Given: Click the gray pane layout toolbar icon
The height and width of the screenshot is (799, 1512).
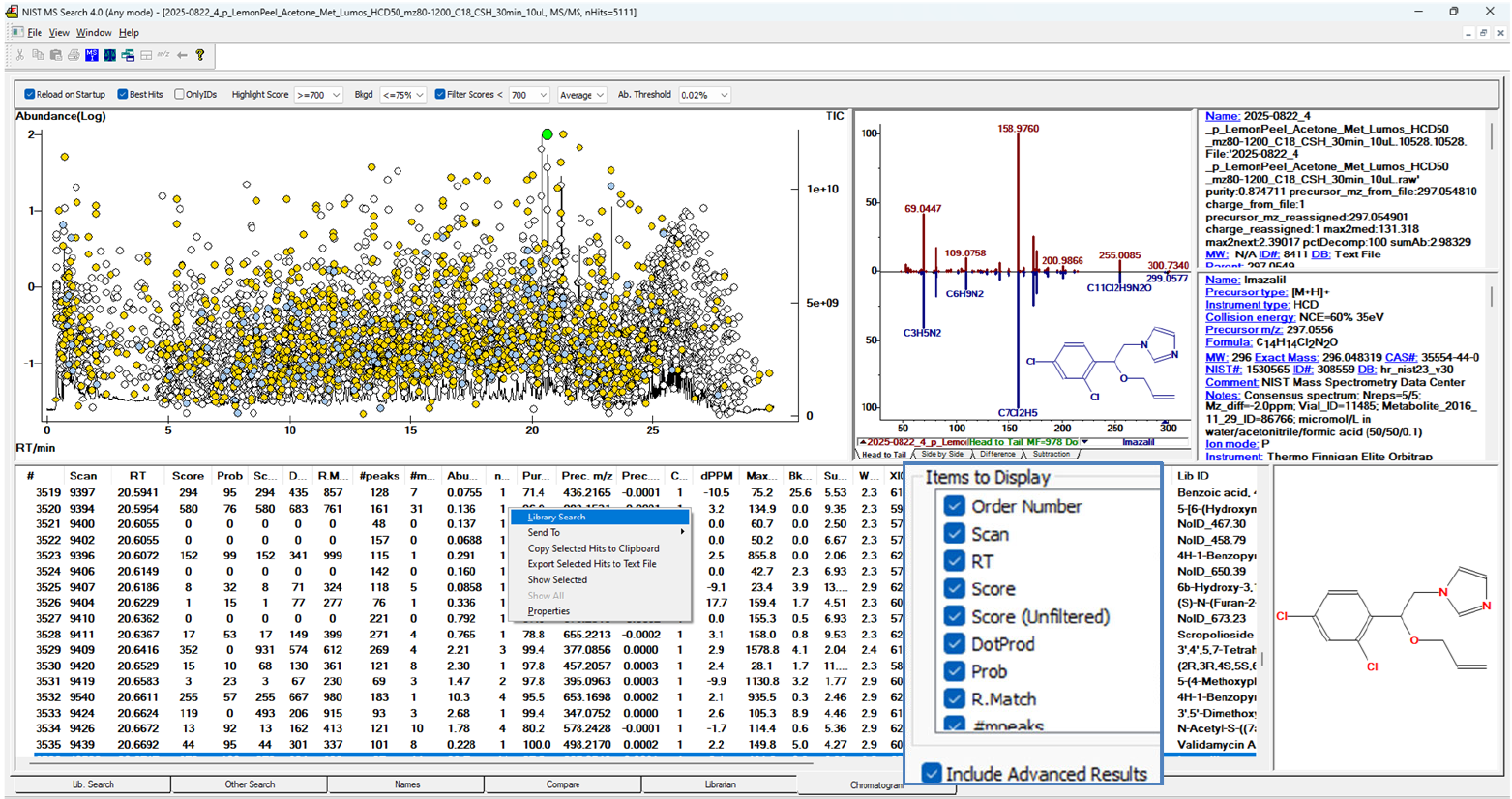Looking at the screenshot, I should (146, 55).
